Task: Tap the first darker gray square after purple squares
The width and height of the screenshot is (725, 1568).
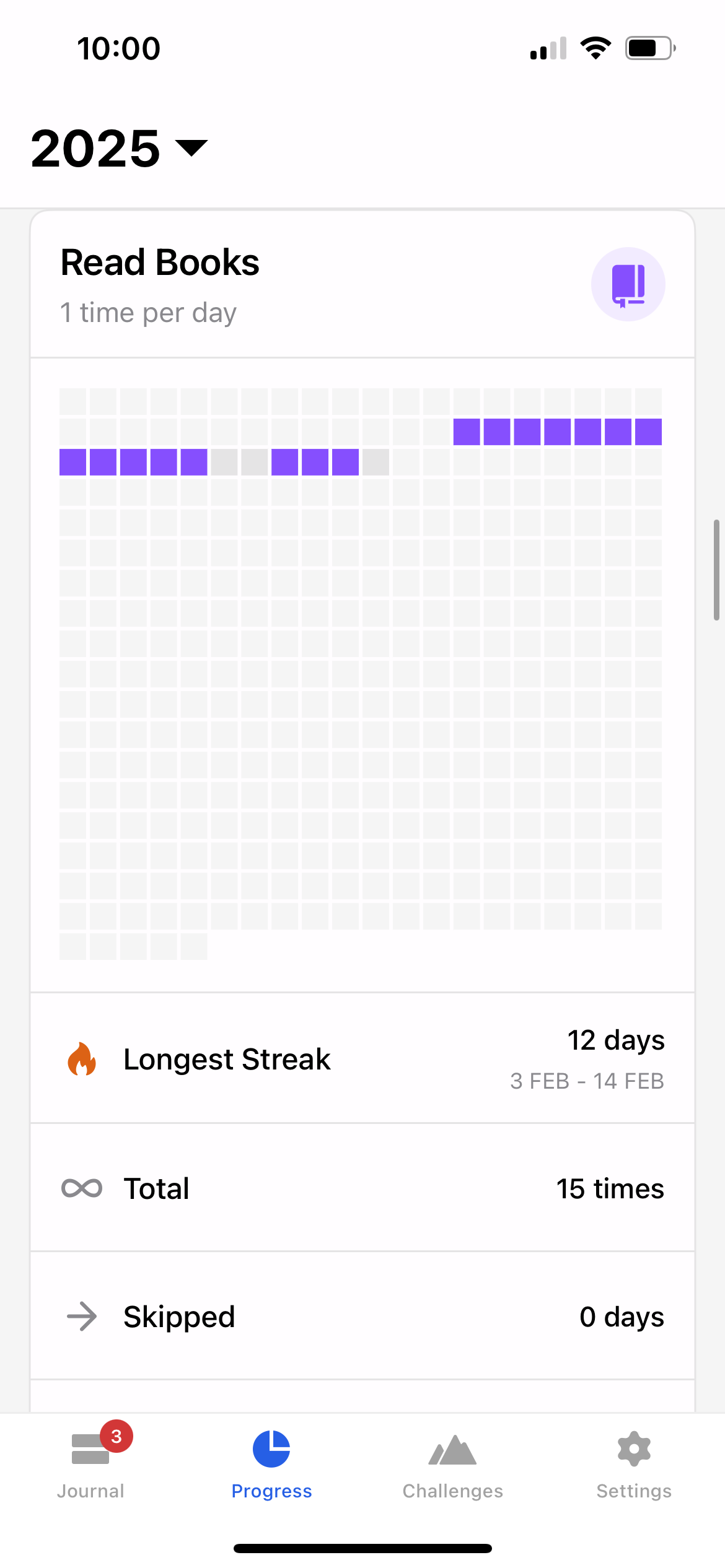Action: pyautogui.click(x=224, y=462)
